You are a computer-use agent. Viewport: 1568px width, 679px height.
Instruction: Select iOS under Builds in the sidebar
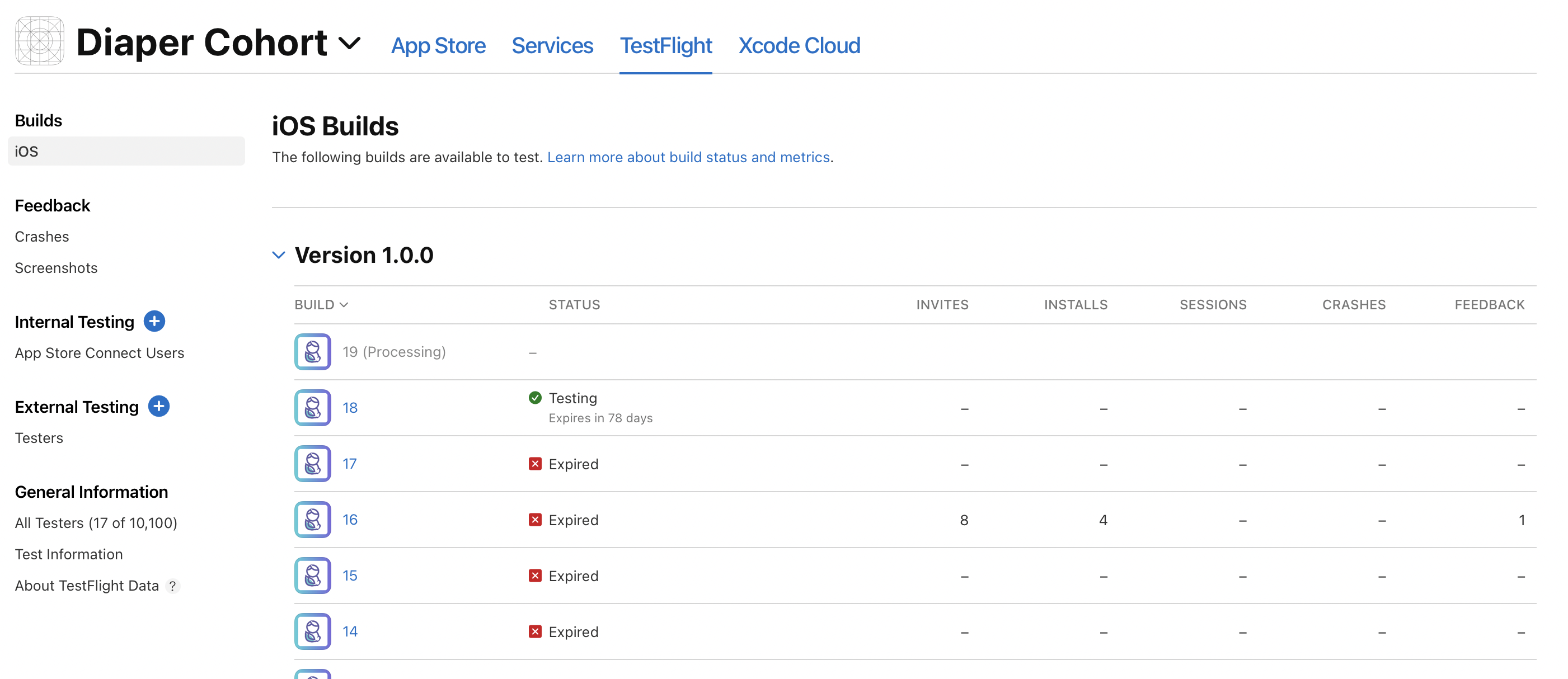pos(126,152)
